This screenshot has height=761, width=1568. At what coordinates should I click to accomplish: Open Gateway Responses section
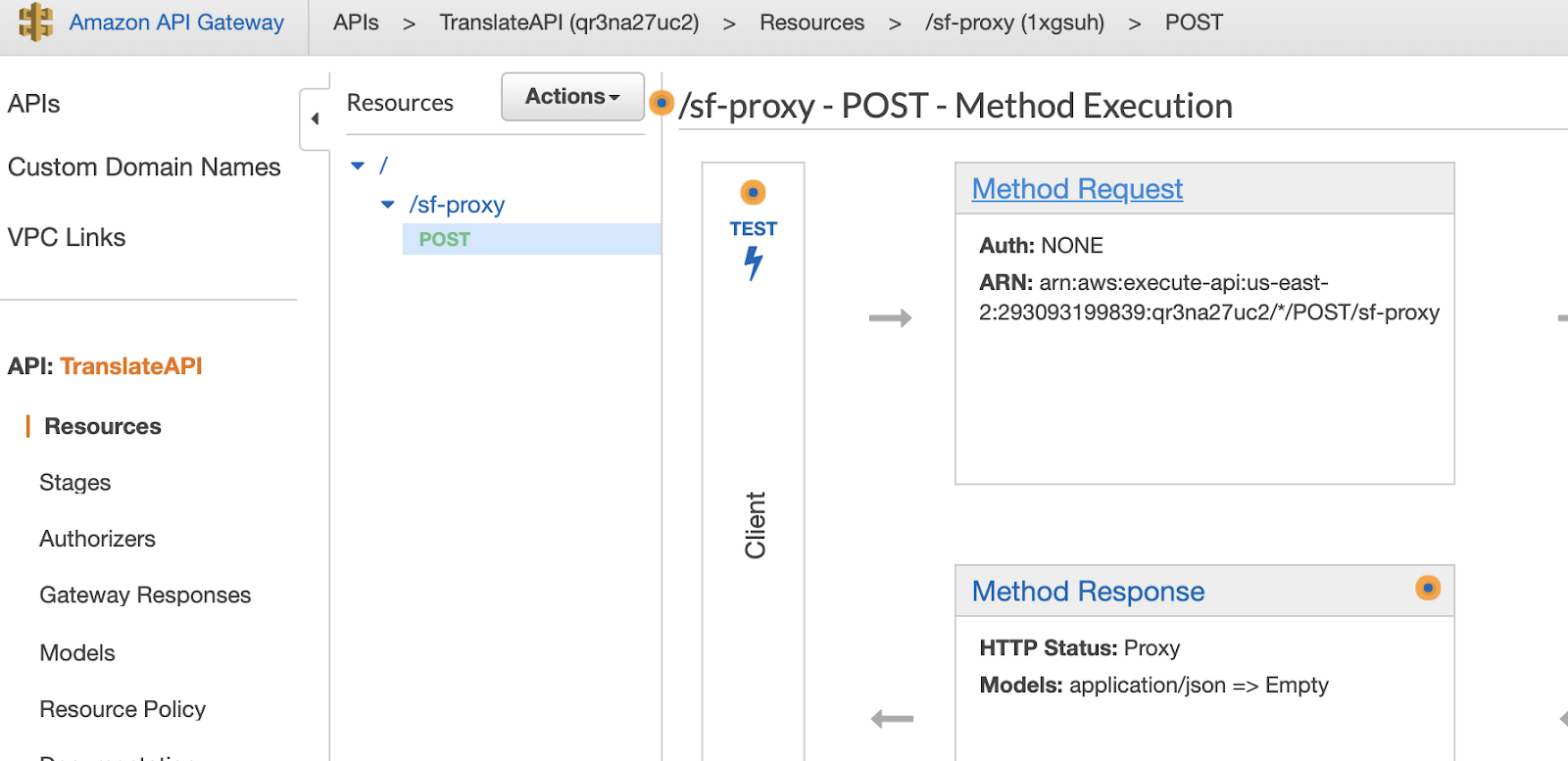[x=145, y=595]
